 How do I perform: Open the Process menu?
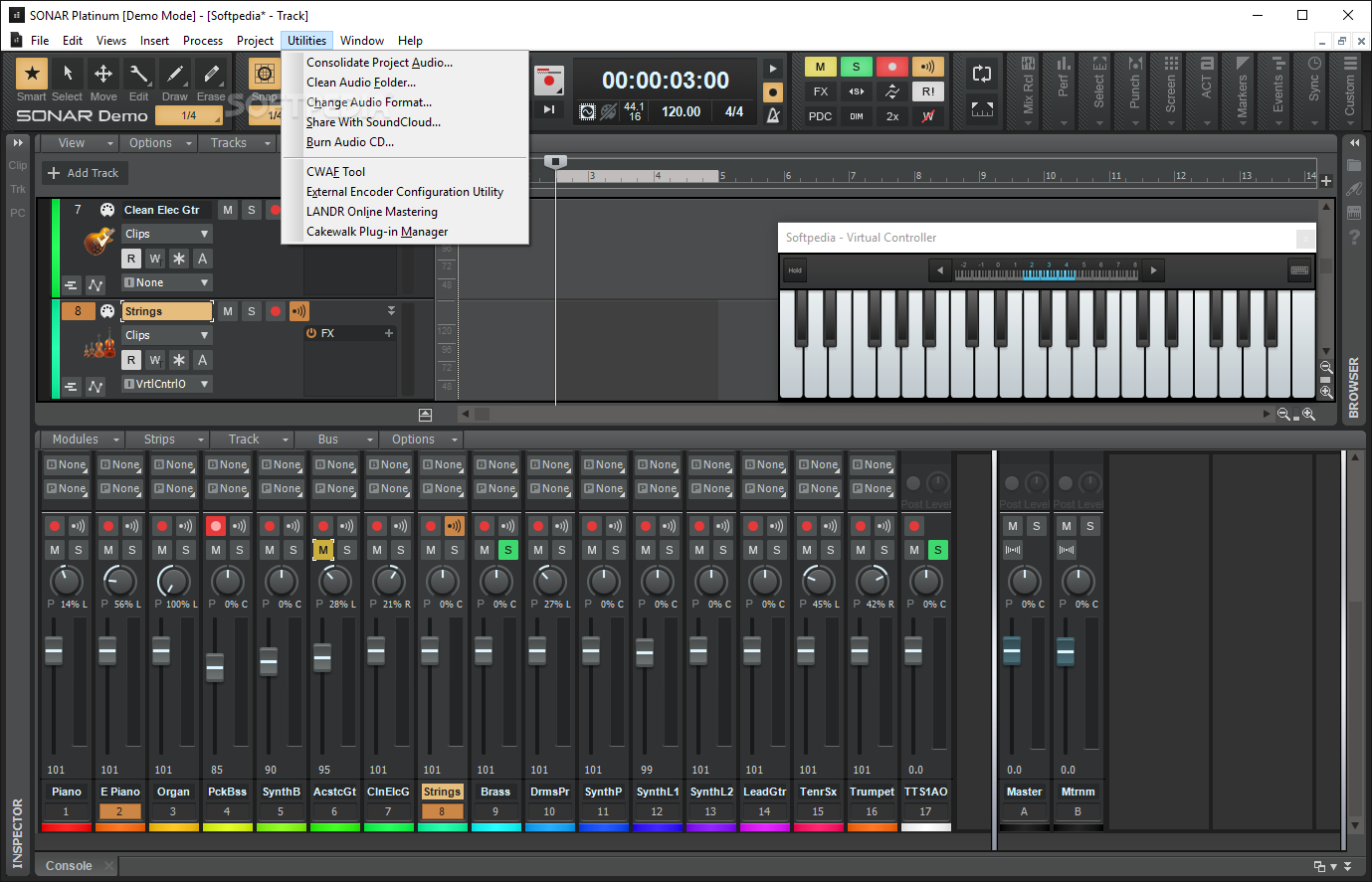coord(203,41)
